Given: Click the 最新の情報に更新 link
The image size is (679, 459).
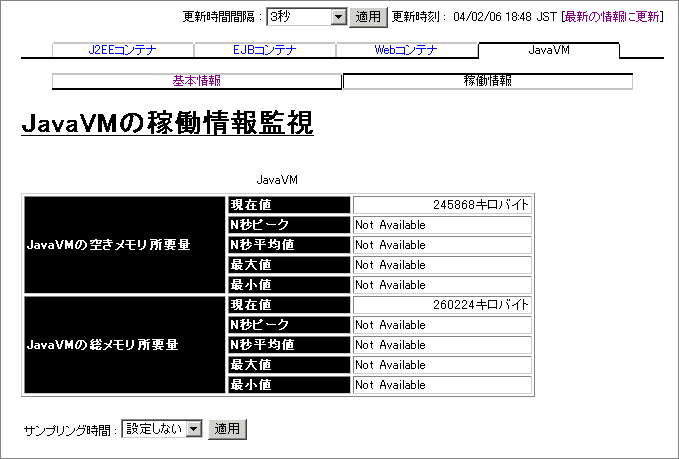Looking at the screenshot, I should click(x=612, y=17).
